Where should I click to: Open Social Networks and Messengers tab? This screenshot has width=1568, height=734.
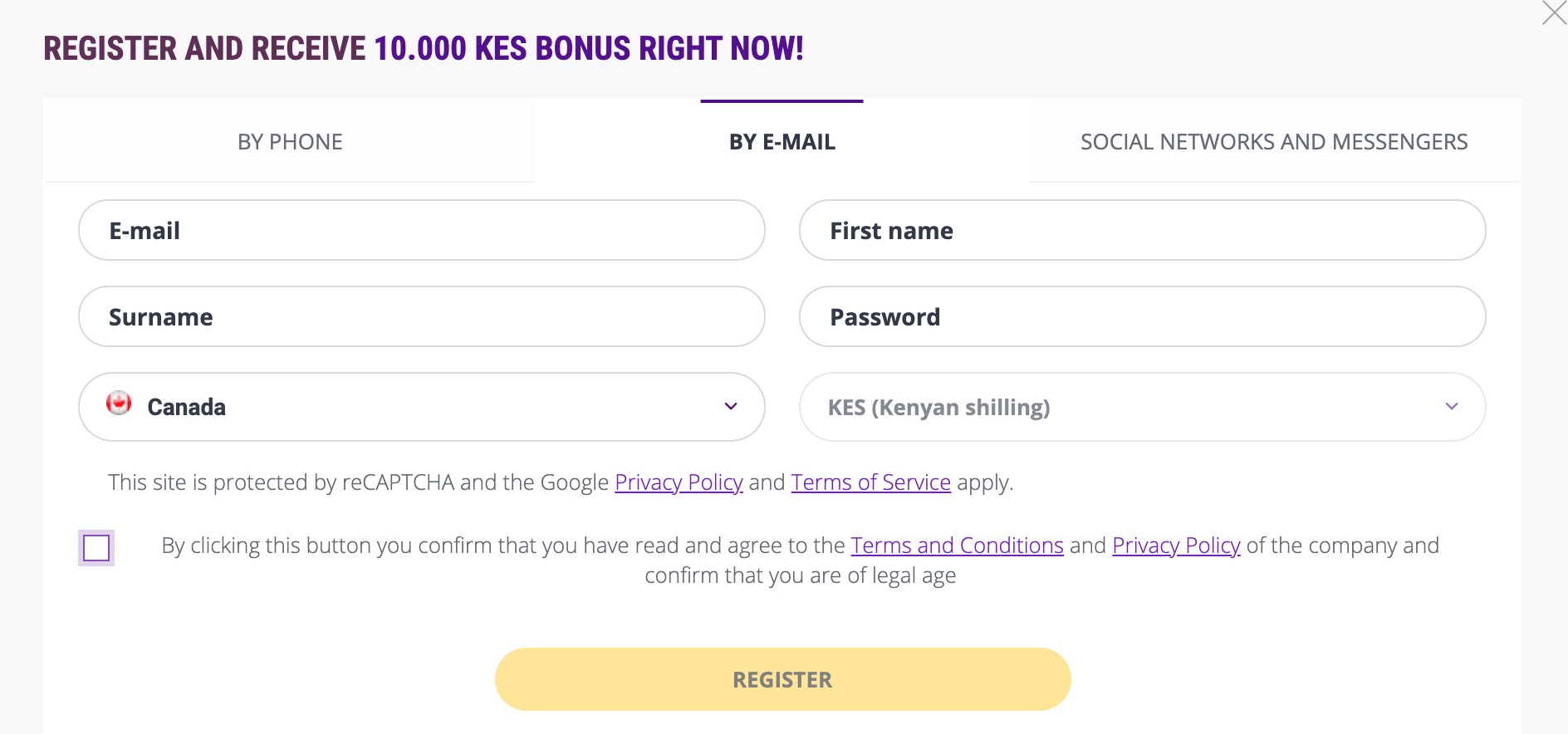tap(1274, 141)
